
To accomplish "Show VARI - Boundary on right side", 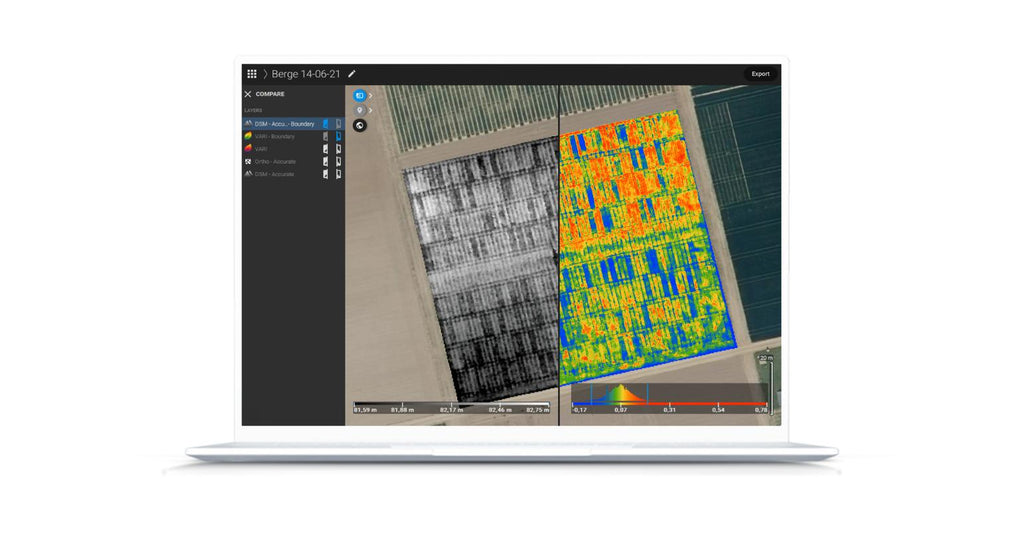I will coord(338,136).
